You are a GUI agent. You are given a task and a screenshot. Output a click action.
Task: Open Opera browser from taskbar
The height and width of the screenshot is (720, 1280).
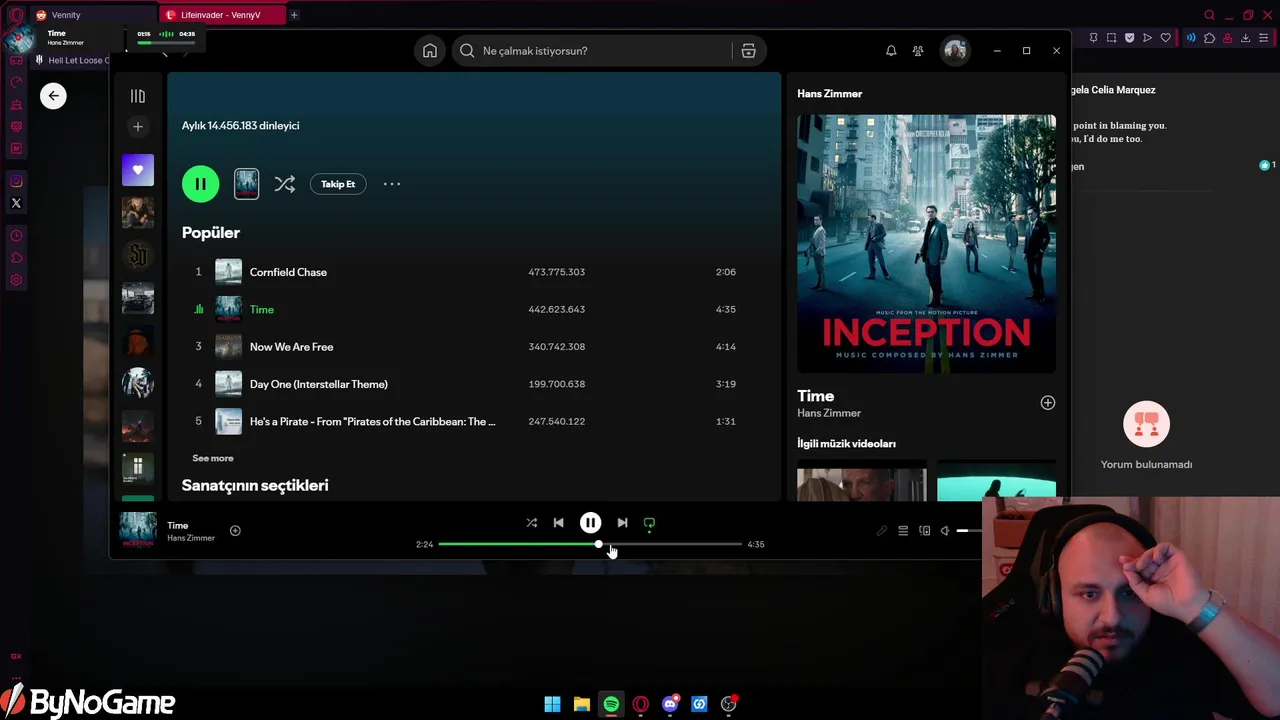(640, 704)
